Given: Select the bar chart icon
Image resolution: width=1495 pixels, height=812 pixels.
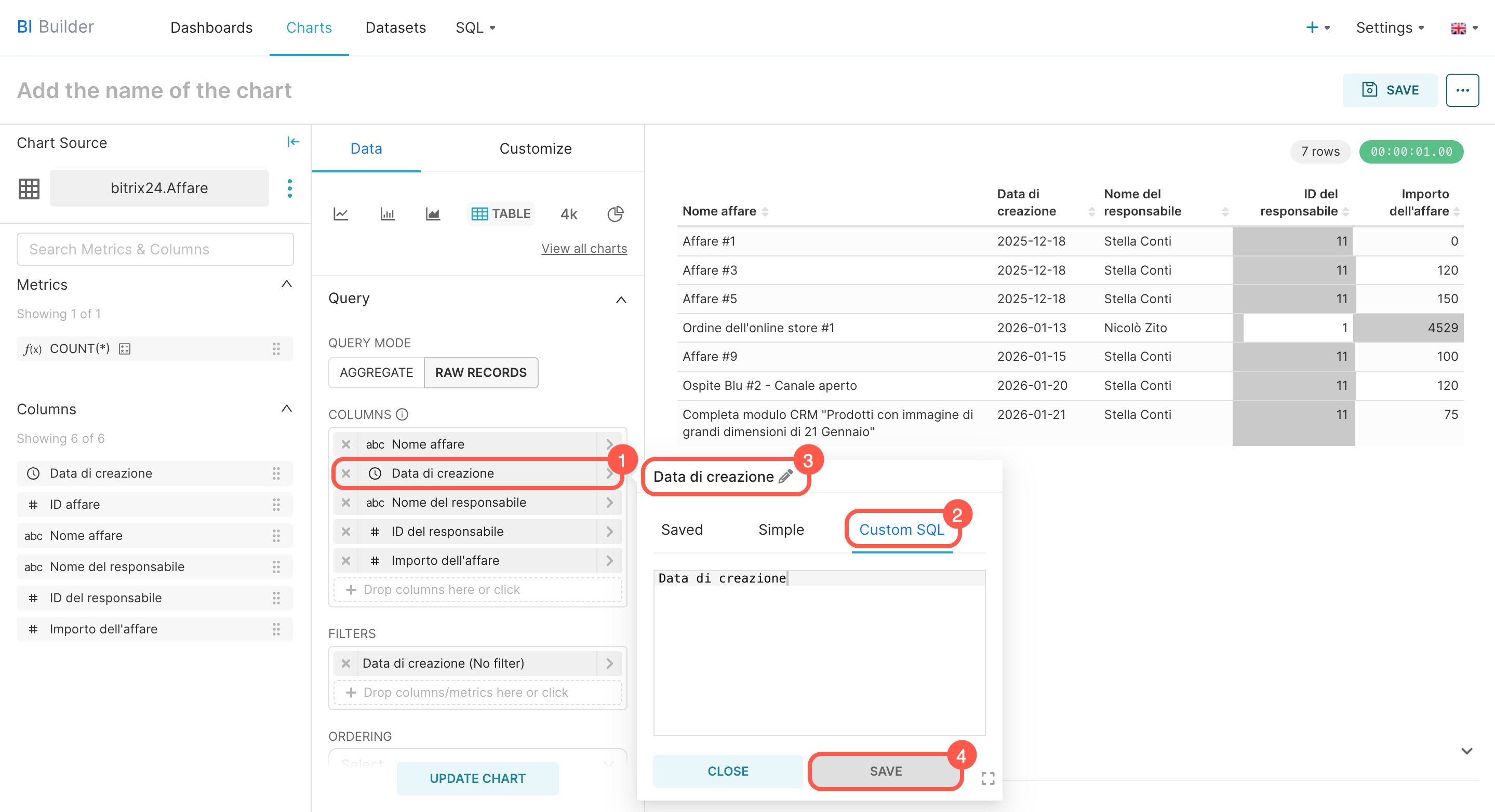Looking at the screenshot, I should pos(387,214).
